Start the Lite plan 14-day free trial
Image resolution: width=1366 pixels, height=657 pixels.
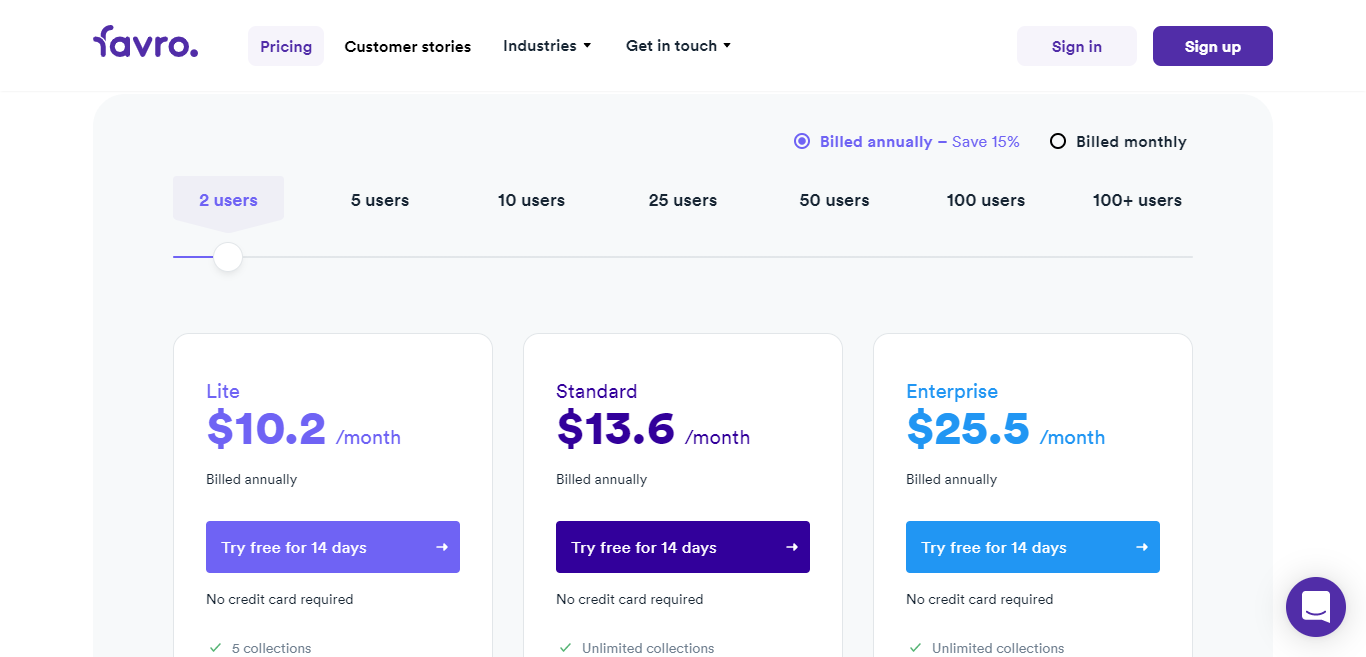[x=333, y=547]
